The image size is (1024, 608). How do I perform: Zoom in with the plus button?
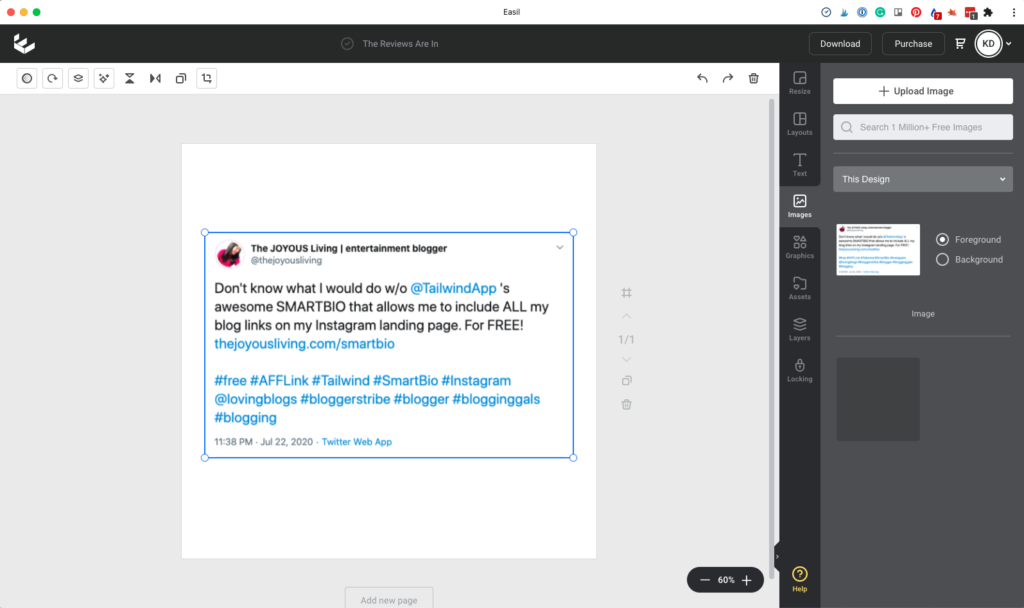[x=746, y=580]
